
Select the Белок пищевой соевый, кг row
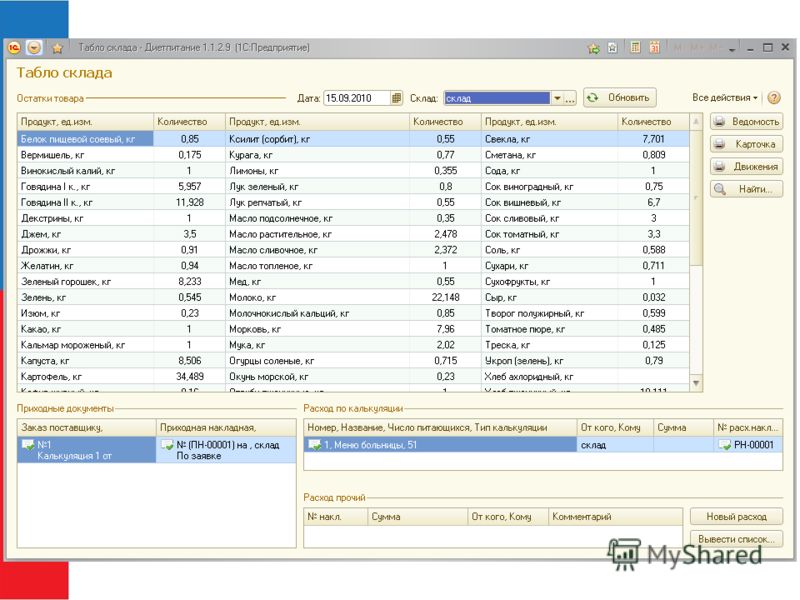[353, 139]
